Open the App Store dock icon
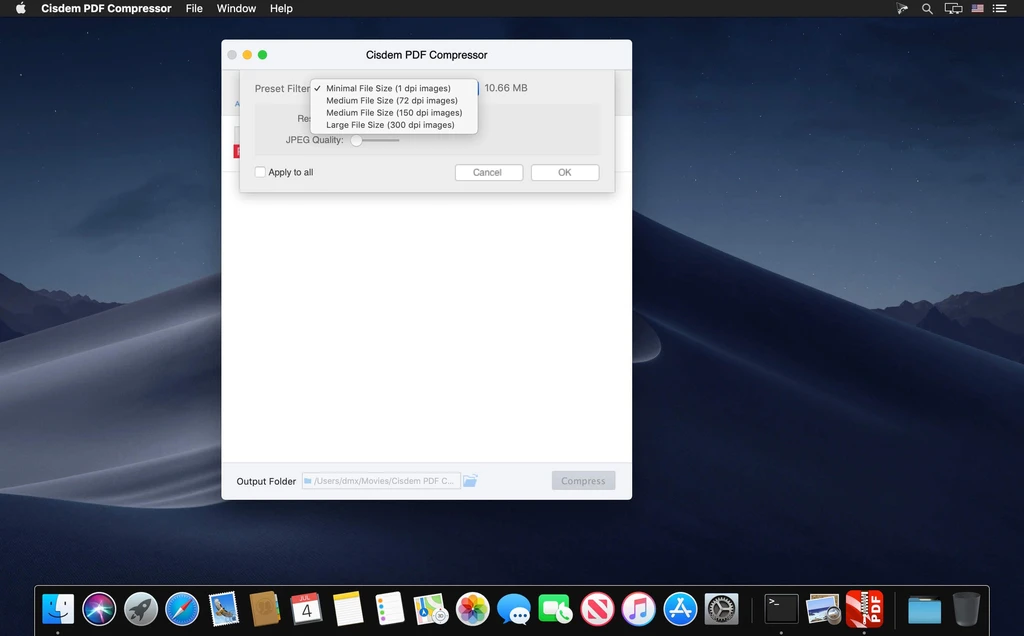The image size is (1024, 636). coord(680,608)
